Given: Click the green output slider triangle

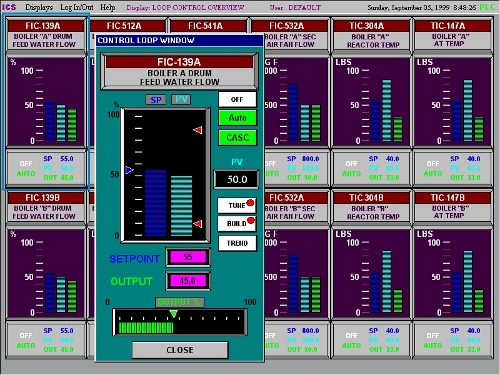Looking at the screenshot, I should point(173,313).
